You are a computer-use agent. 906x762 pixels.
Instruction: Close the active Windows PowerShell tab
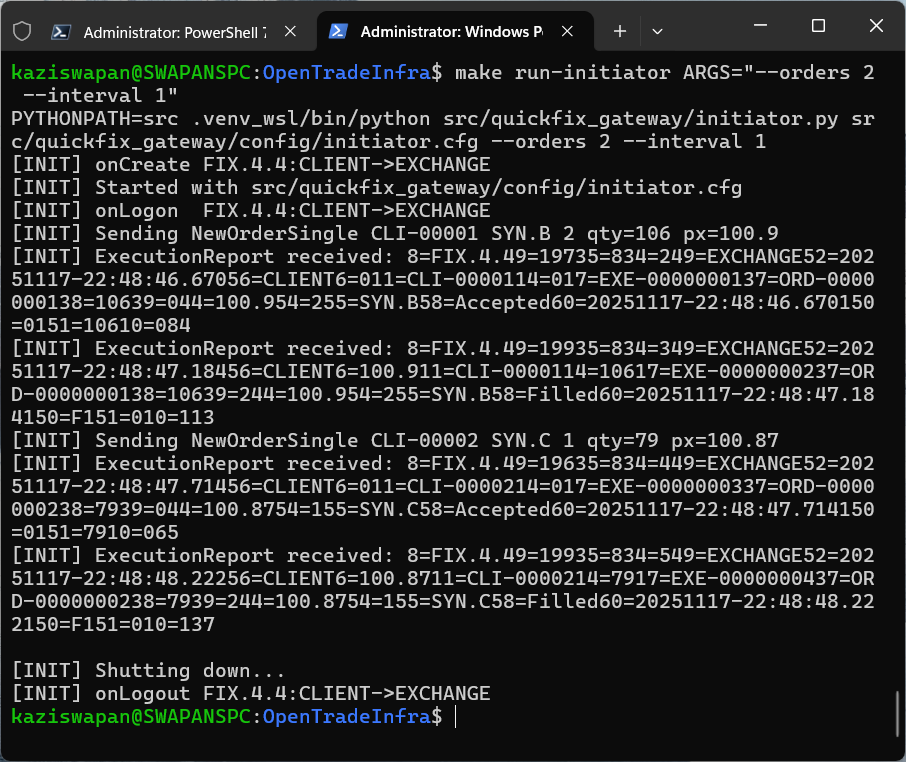click(x=567, y=30)
